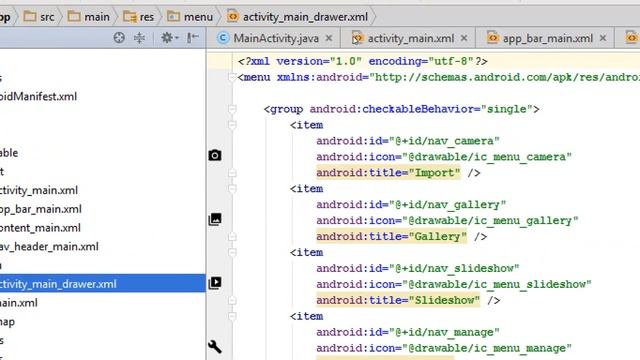Select activity_main.xml in the project tree
Viewport: 640px width, 360px height.
click(39, 191)
